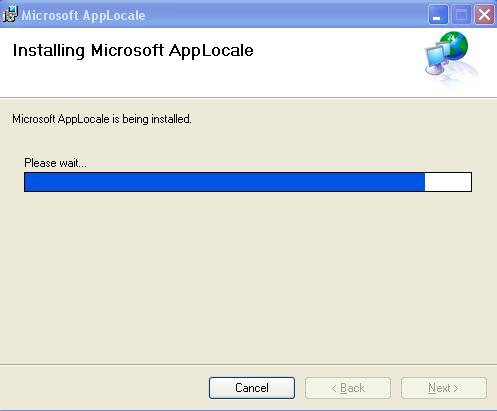Click the globe and computers banner graphic
497x411 pixels.
tap(450, 57)
